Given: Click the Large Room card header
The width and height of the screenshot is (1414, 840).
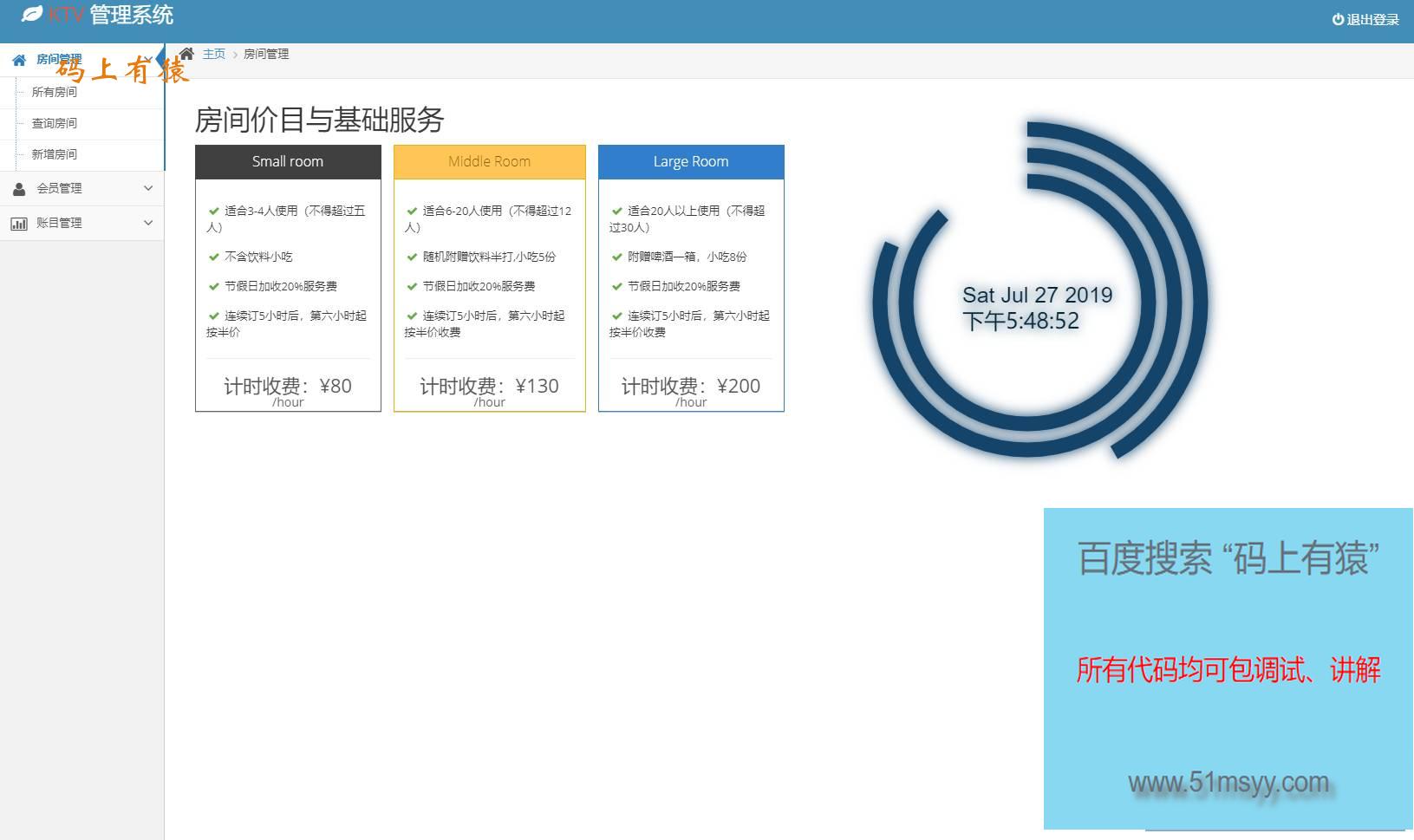Looking at the screenshot, I should (691, 162).
